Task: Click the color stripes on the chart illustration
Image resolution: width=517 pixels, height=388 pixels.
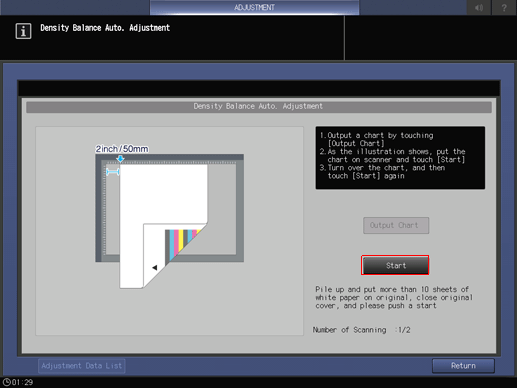Action: 183,243
